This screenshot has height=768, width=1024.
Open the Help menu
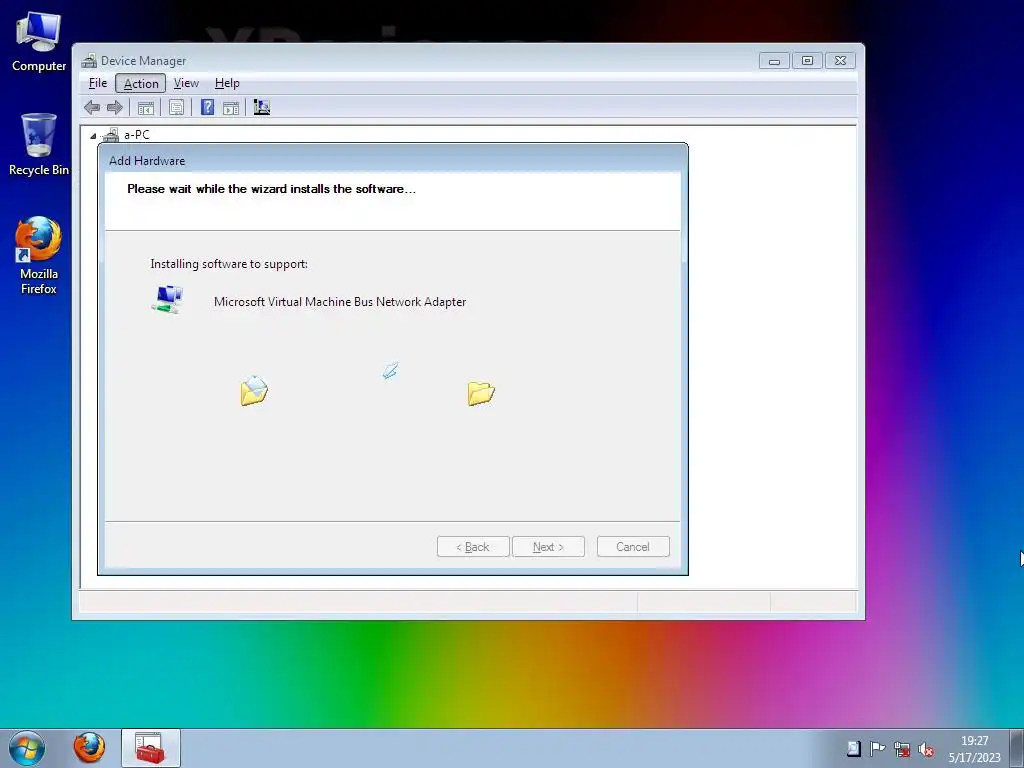pos(227,83)
